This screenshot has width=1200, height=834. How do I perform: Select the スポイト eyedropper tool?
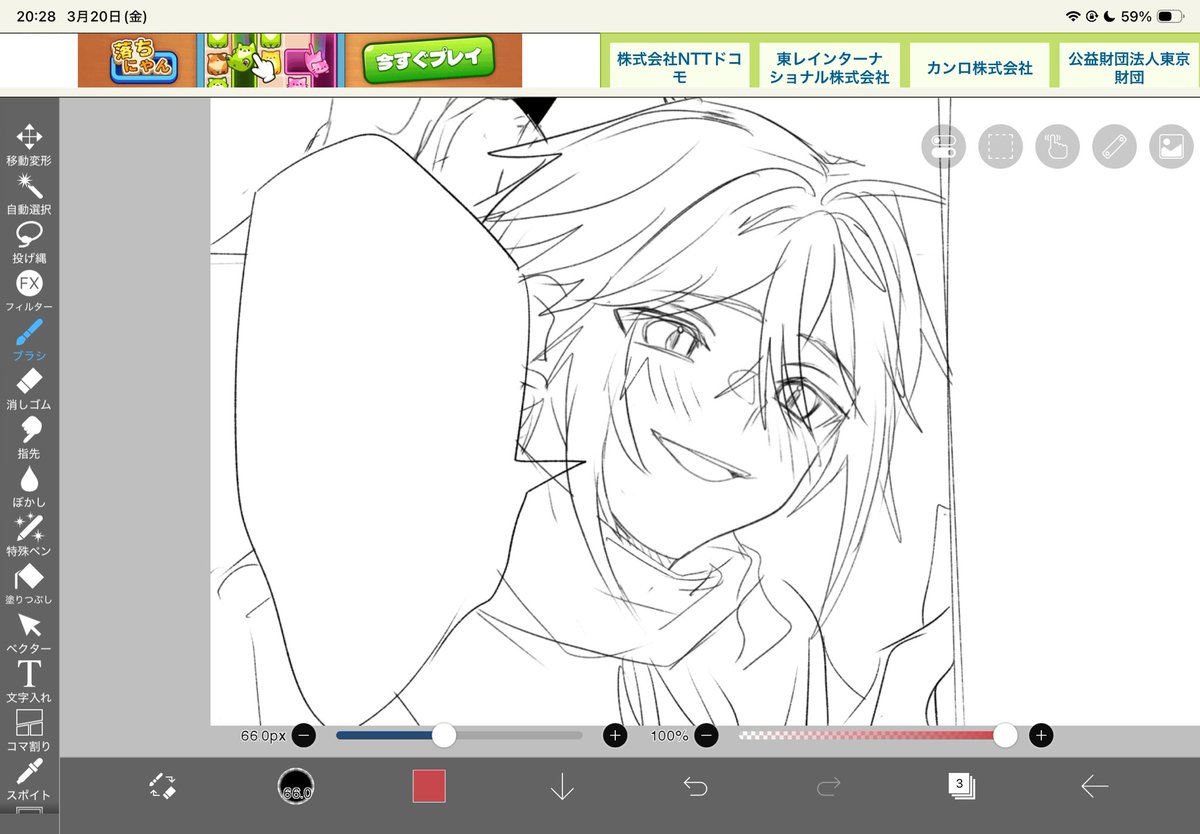(29, 780)
